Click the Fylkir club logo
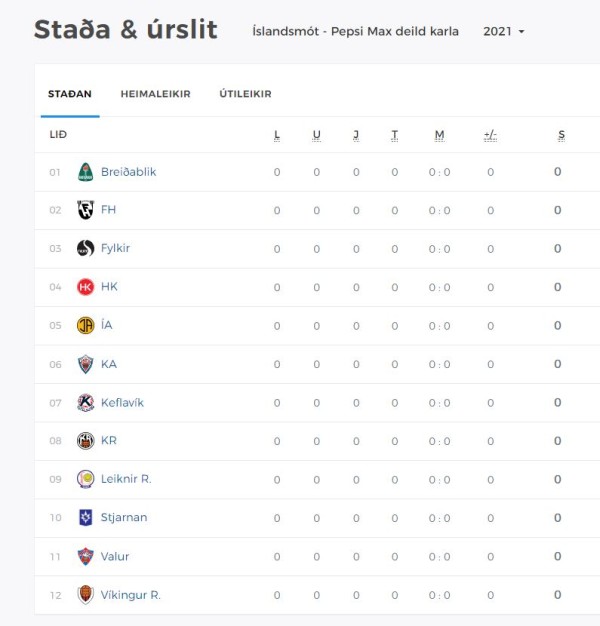Screen dimensions: 600x626 [85, 248]
